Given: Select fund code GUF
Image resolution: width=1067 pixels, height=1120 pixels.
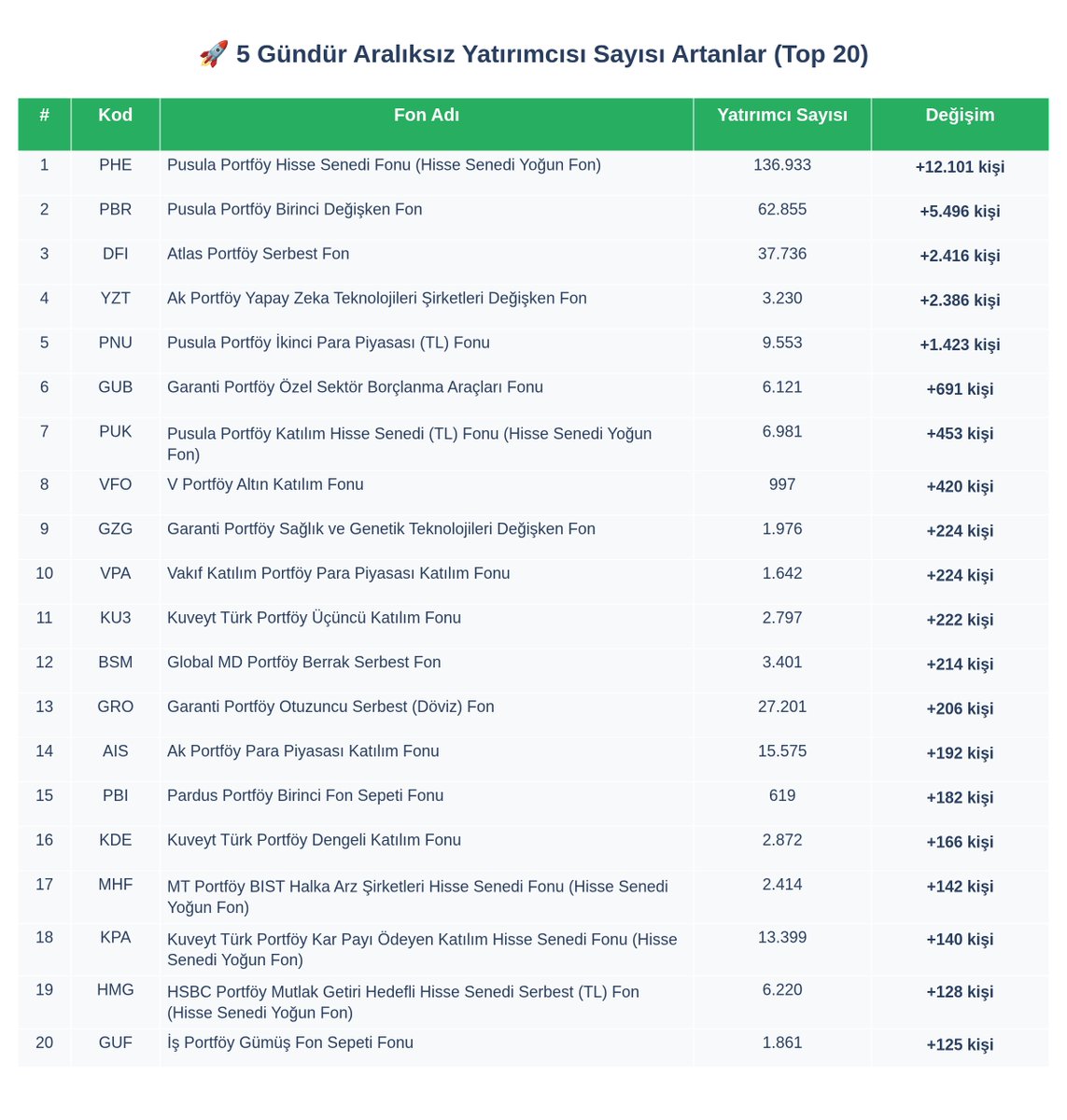Looking at the screenshot, I should pyautogui.click(x=116, y=1043).
